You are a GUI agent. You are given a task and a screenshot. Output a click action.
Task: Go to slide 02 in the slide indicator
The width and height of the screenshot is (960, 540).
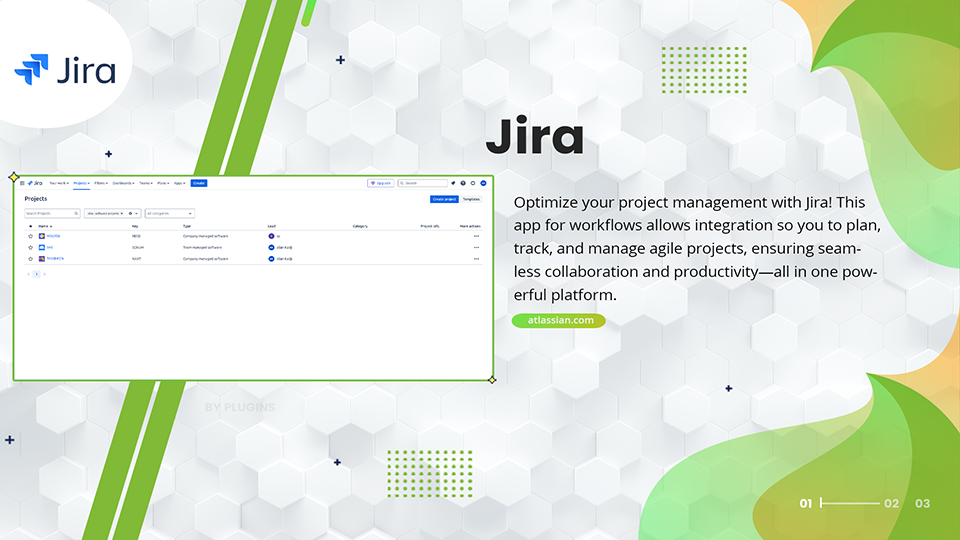[891, 503]
